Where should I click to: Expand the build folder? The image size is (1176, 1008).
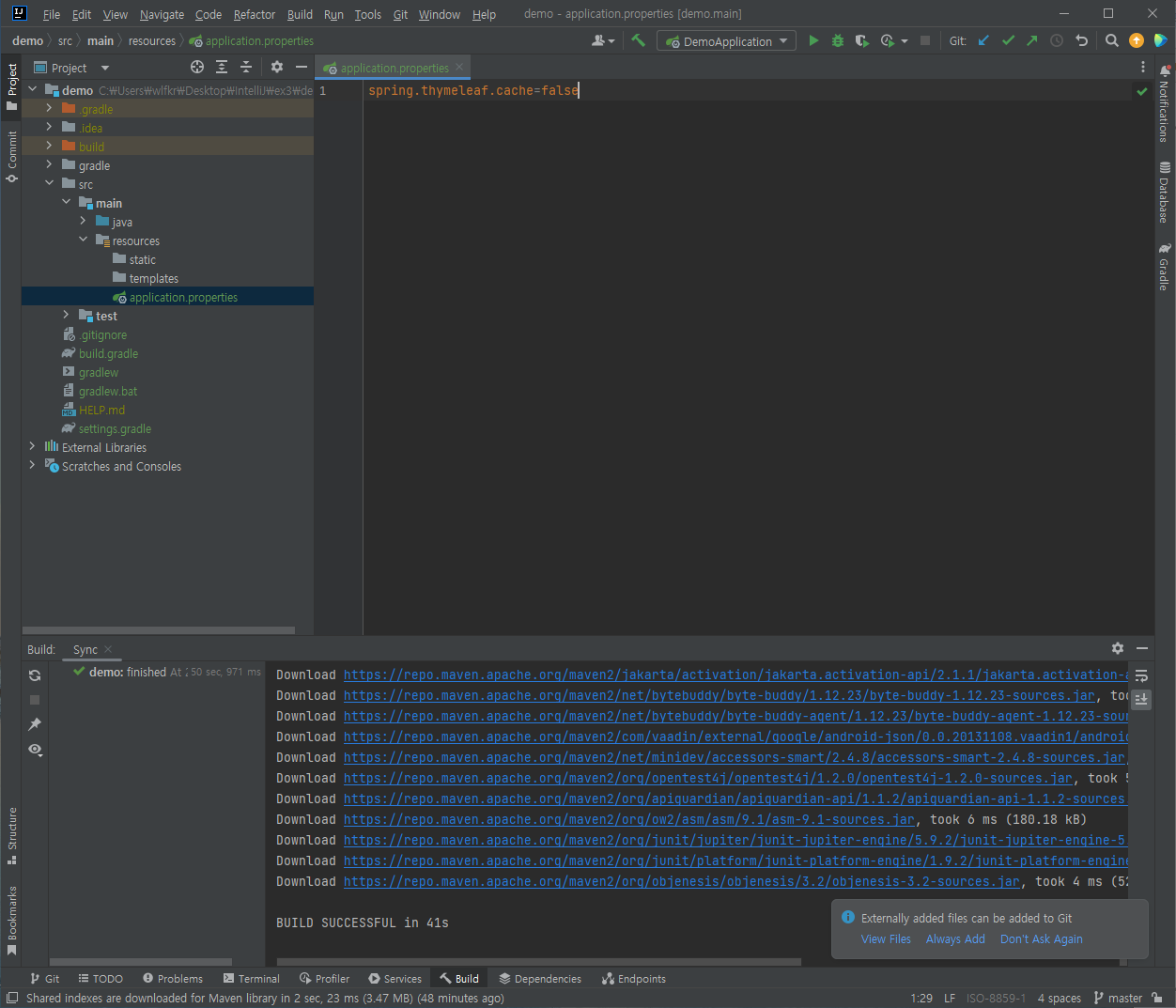point(49,146)
